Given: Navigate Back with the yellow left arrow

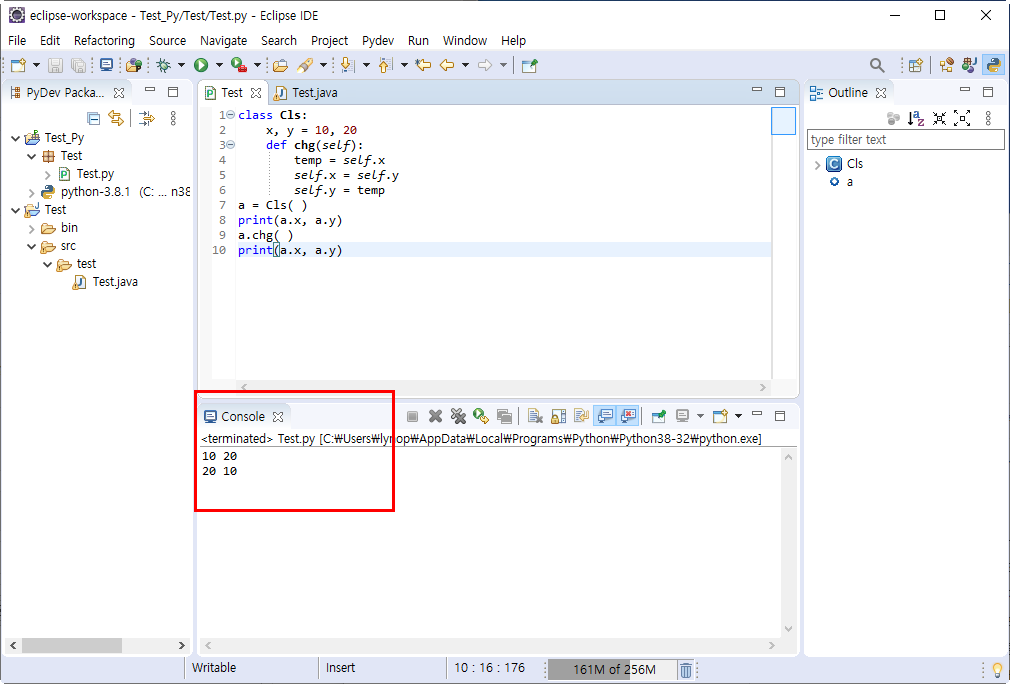Looking at the screenshot, I should [447, 65].
